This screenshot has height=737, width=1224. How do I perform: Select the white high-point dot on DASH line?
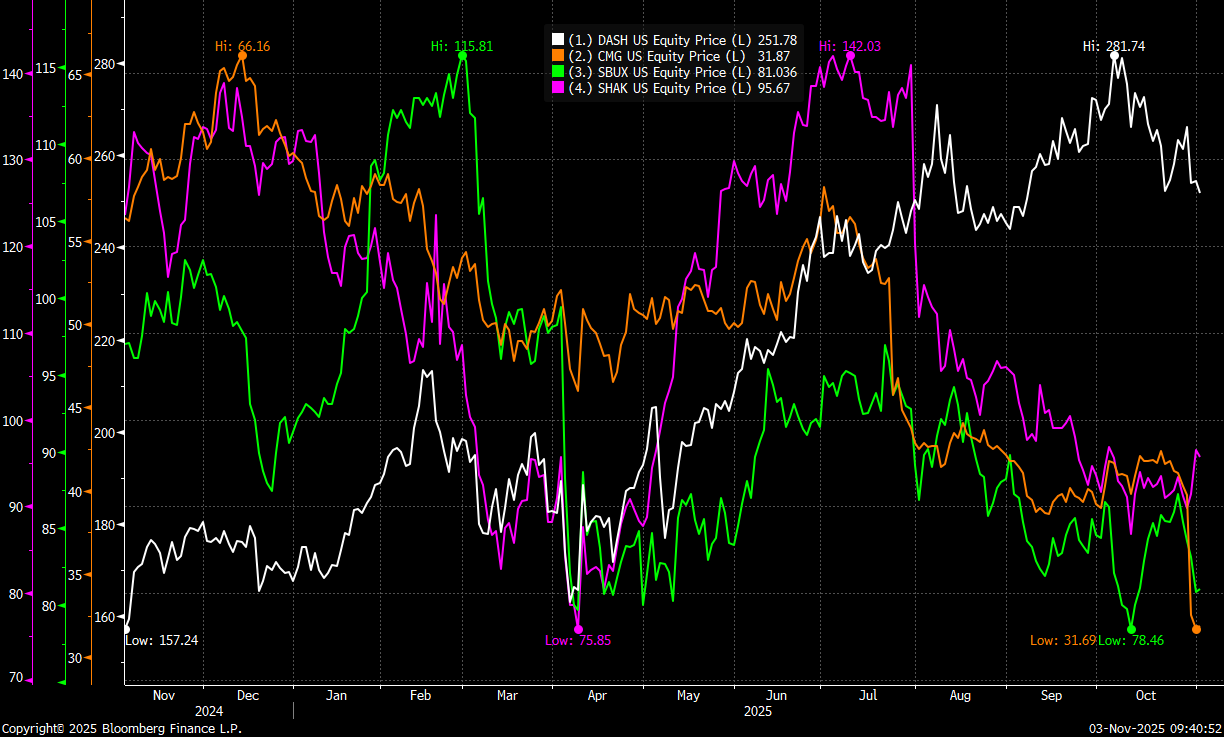tap(1115, 56)
